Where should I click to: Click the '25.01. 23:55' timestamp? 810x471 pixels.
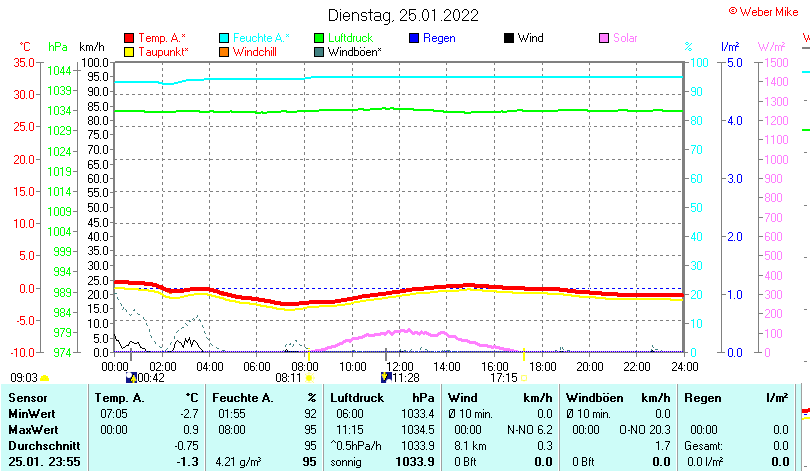click(x=44, y=462)
